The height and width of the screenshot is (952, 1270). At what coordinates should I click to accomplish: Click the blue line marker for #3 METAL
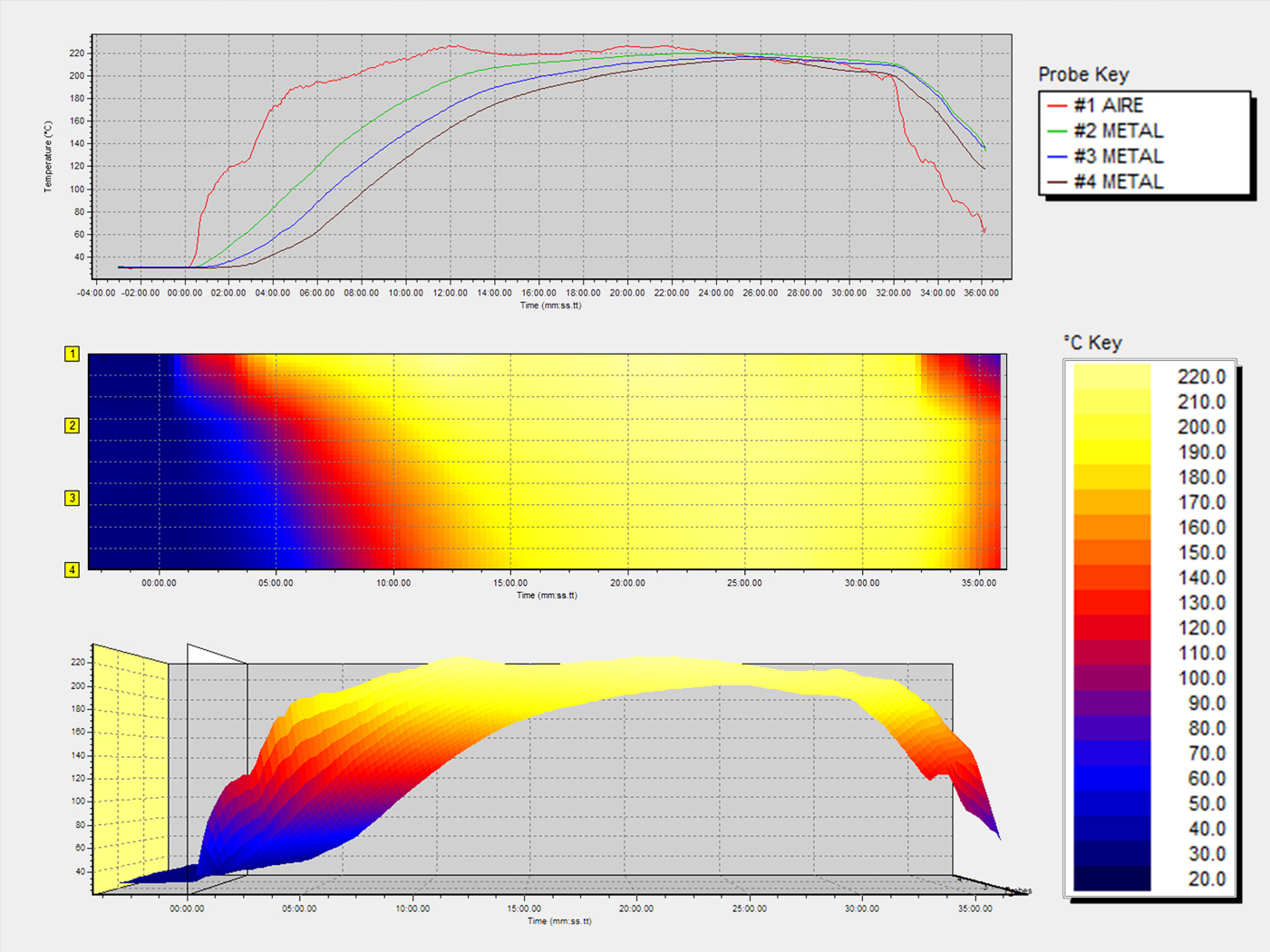[1056, 157]
